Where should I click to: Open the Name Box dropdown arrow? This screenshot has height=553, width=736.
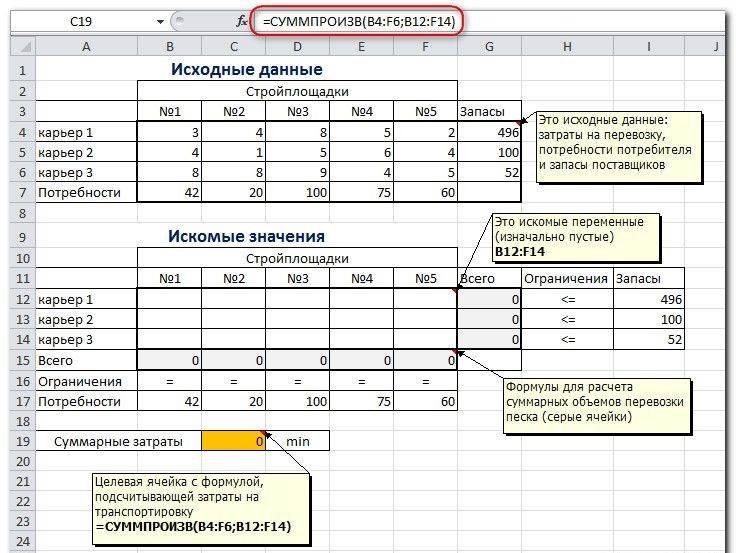pos(160,22)
